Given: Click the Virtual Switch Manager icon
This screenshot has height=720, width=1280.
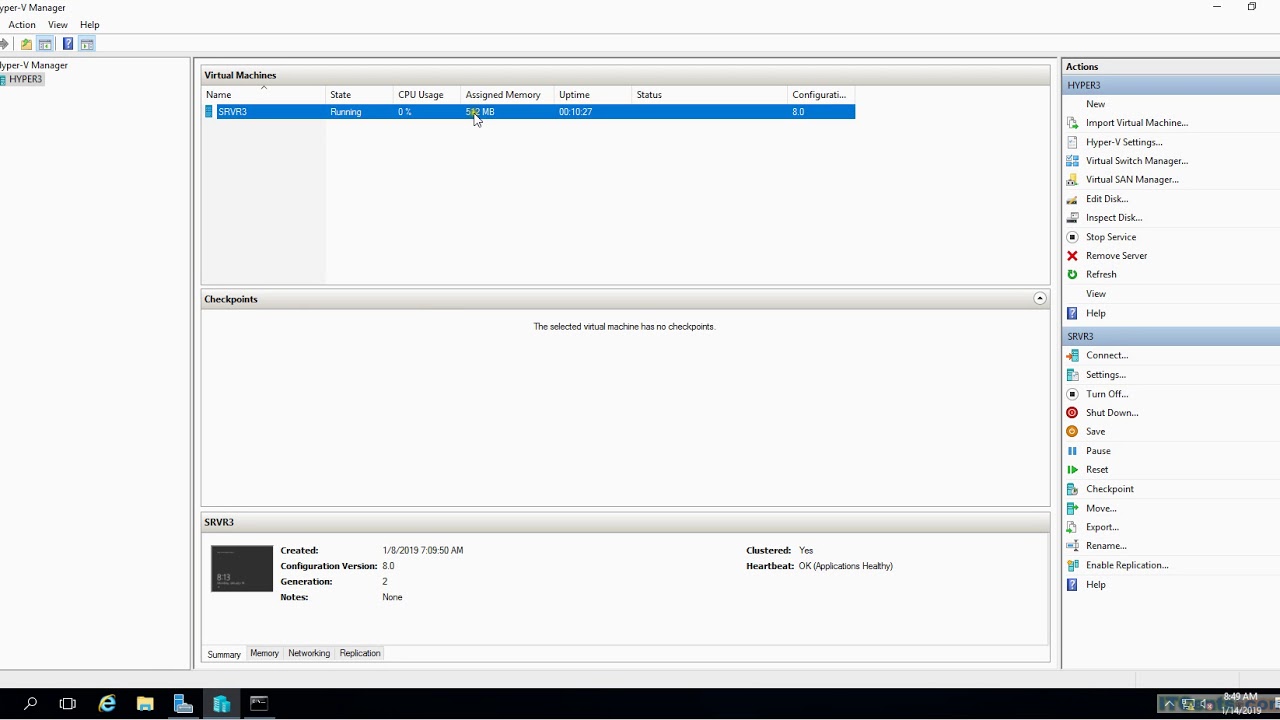Looking at the screenshot, I should pos(1072,161).
